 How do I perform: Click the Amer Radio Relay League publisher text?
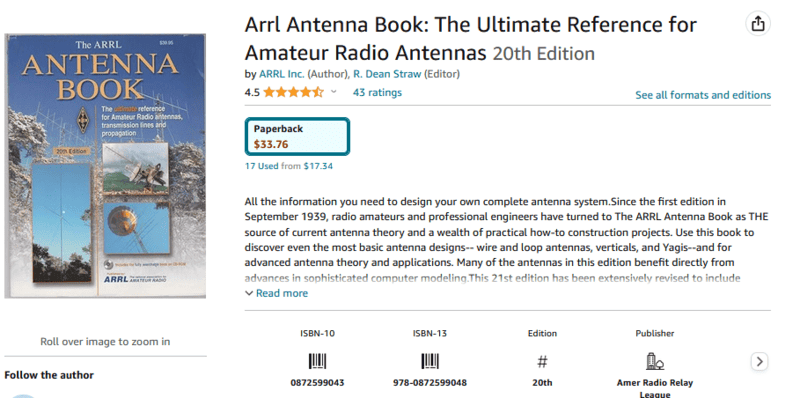(655, 388)
